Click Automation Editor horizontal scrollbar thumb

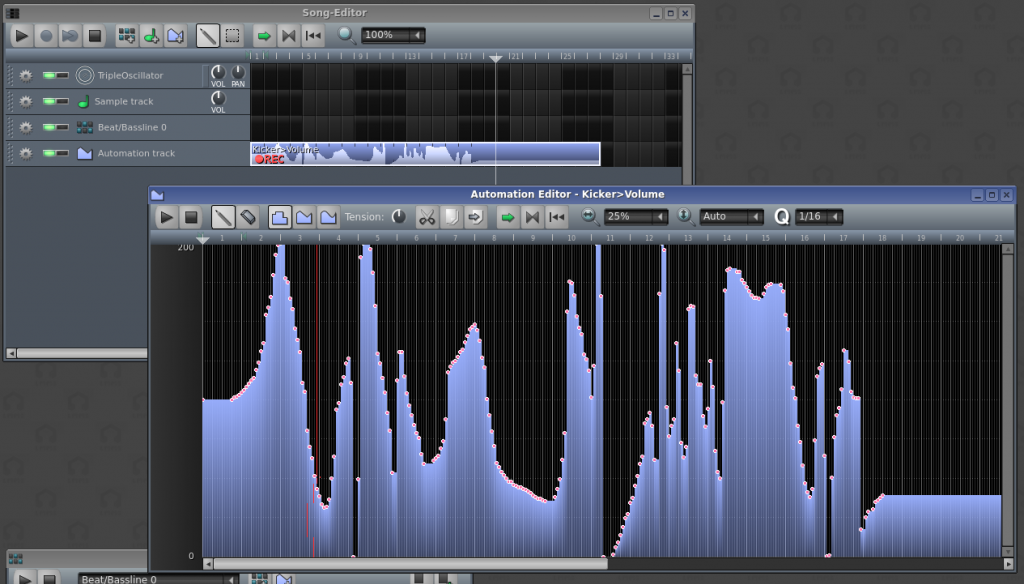click(x=410, y=564)
